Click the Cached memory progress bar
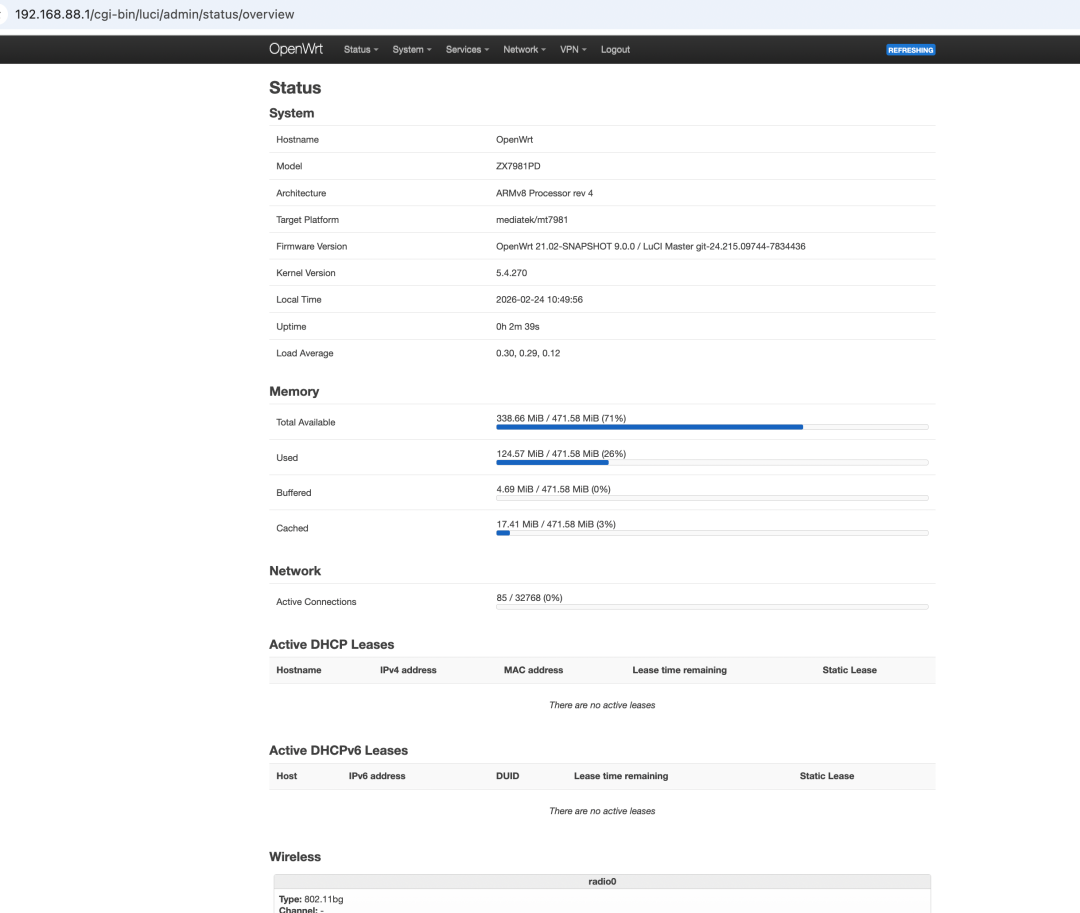 (x=712, y=533)
